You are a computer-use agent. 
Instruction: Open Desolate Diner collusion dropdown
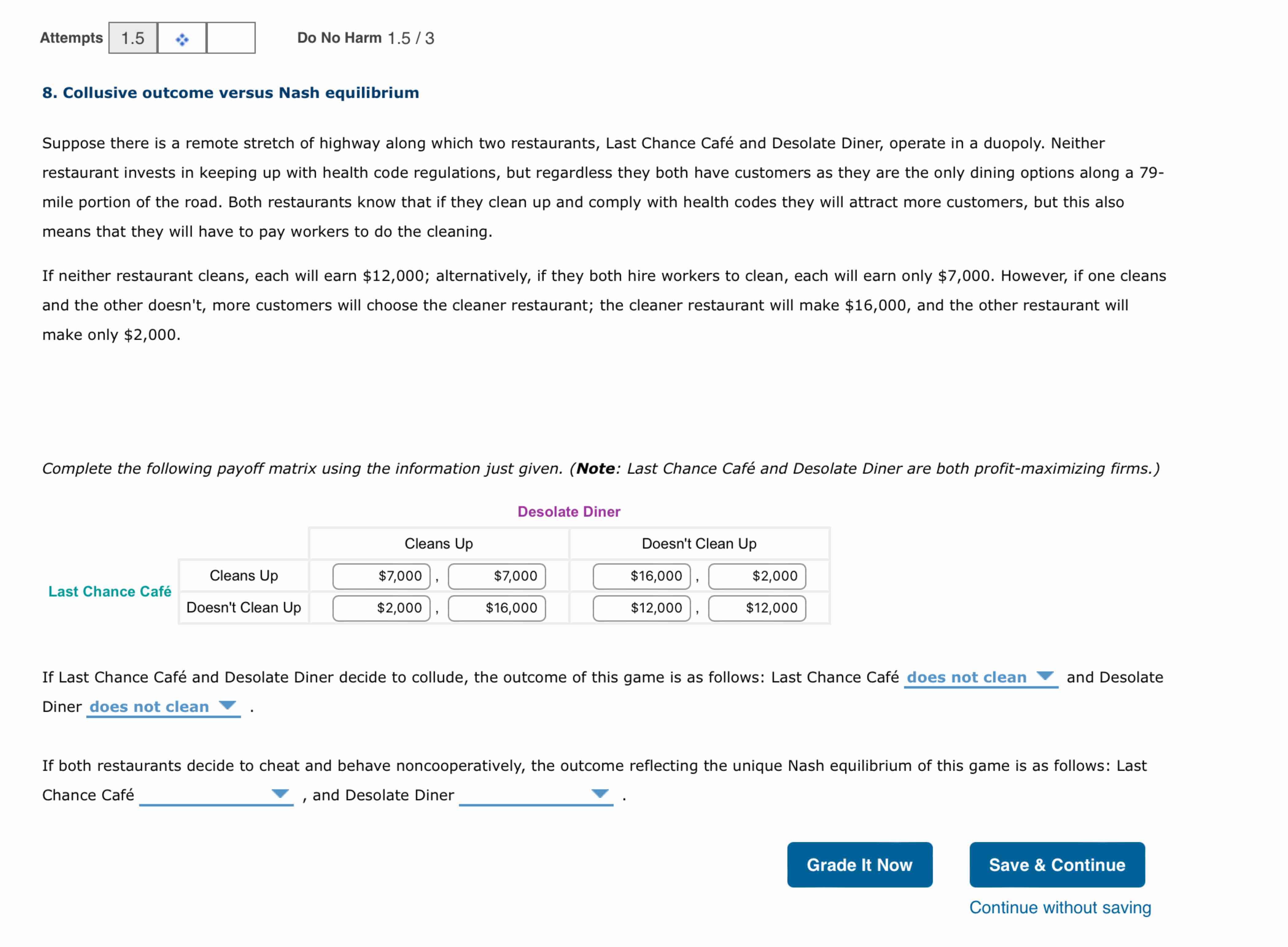(x=163, y=706)
